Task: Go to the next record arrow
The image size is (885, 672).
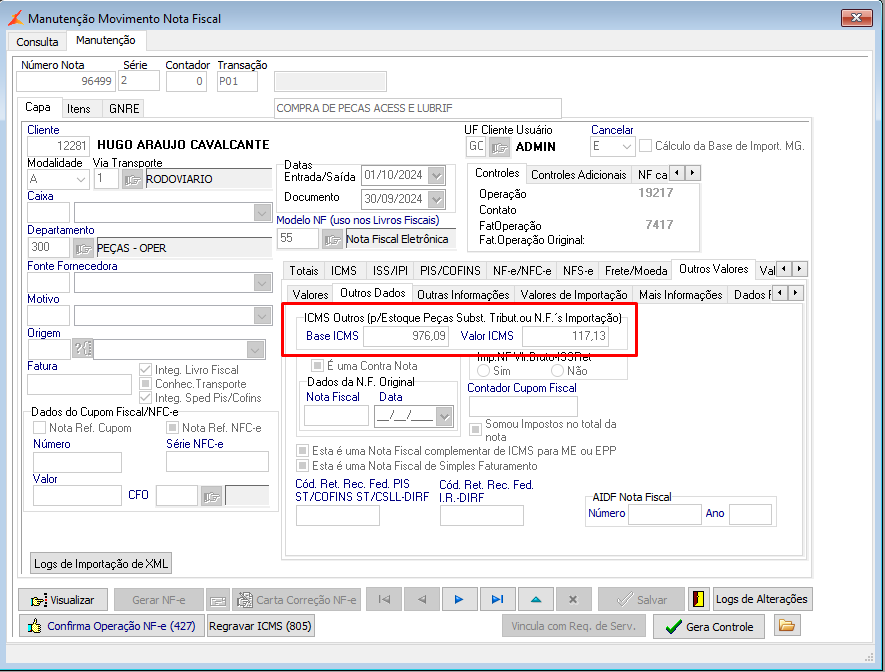Action: 459,600
